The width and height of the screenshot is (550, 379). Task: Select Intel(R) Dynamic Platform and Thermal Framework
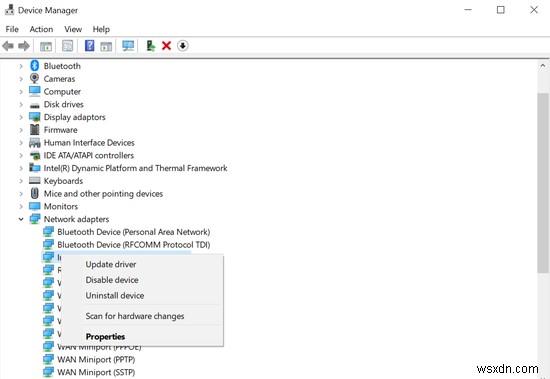(x=135, y=168)
